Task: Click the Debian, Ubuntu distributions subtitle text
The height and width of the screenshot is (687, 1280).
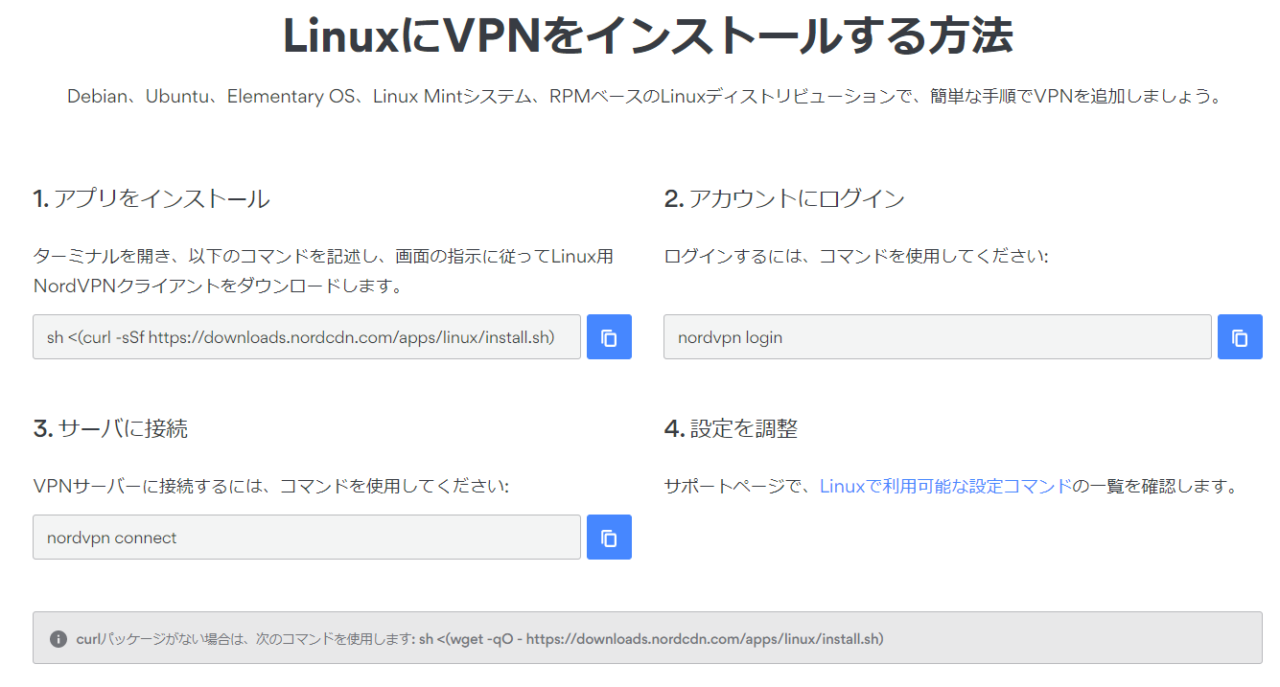Action: pos(644,97)
